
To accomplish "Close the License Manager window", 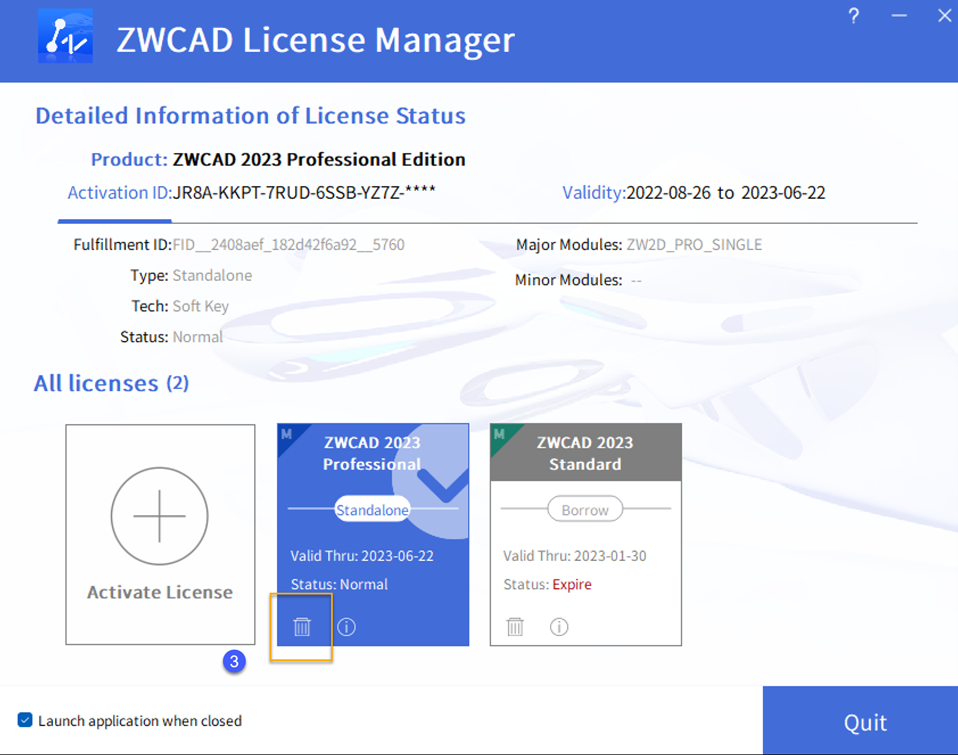I will coord(945,16).
